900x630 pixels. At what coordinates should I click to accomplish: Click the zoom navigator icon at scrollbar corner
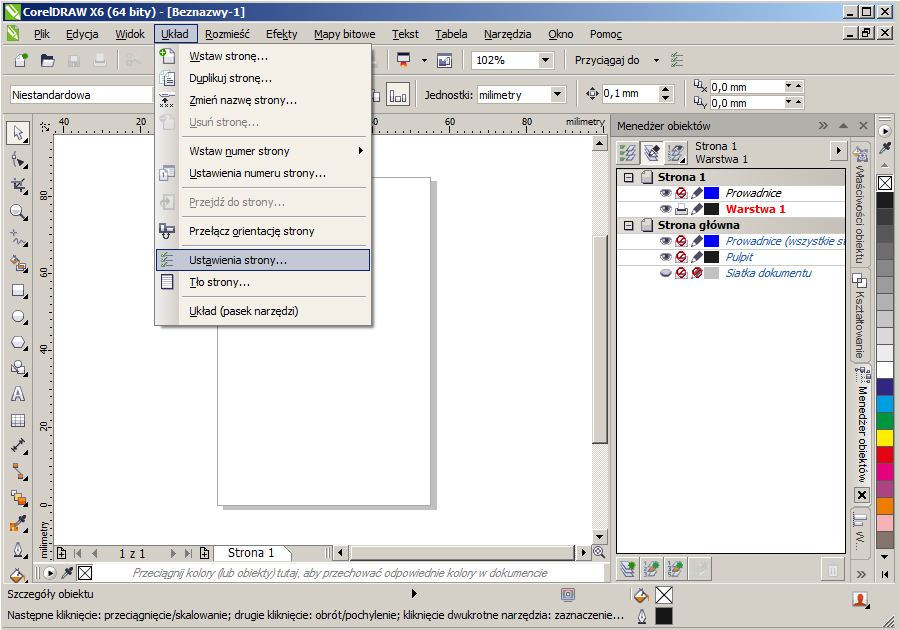[x=599, y=552]
